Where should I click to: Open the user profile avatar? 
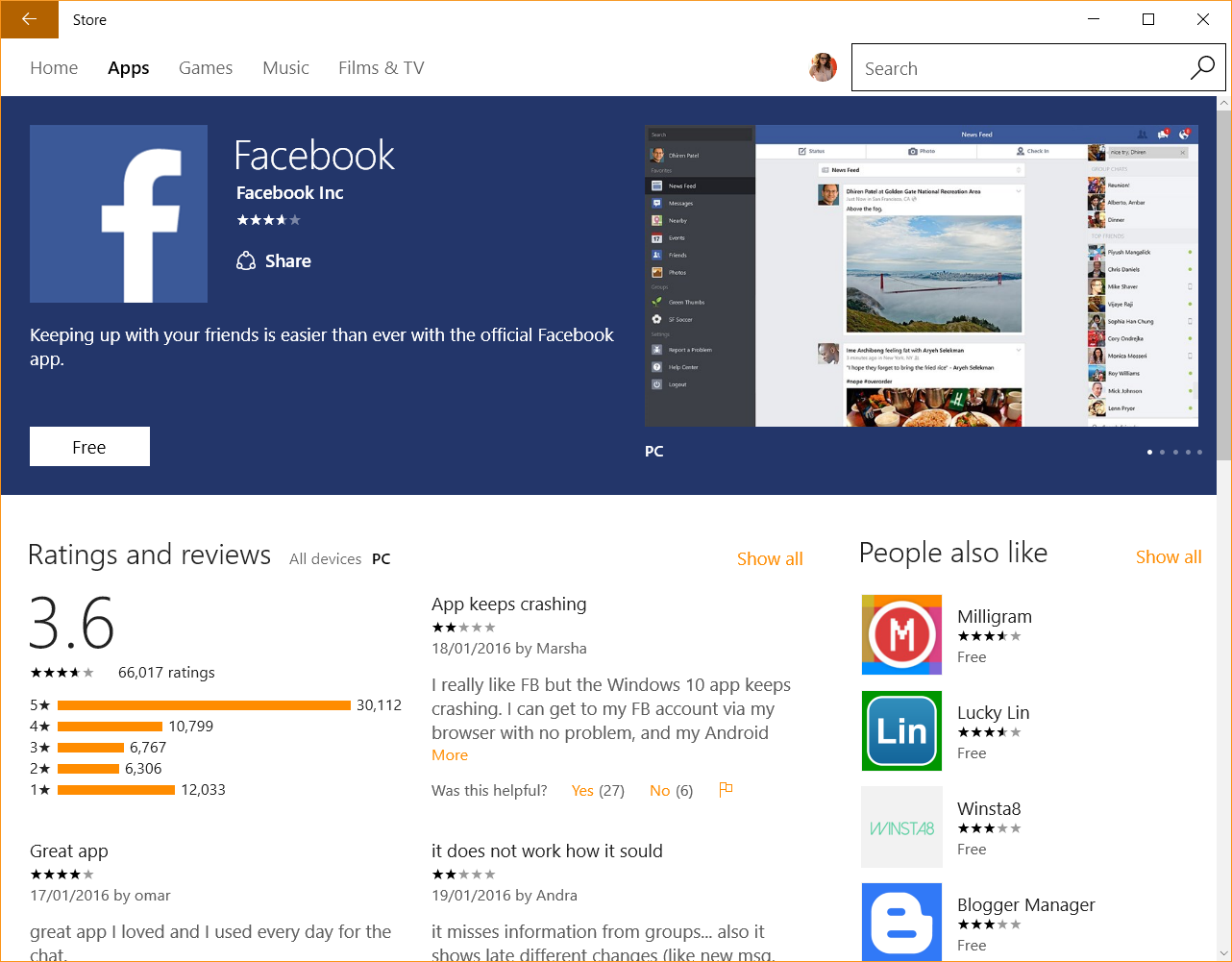tap(823, 67)
